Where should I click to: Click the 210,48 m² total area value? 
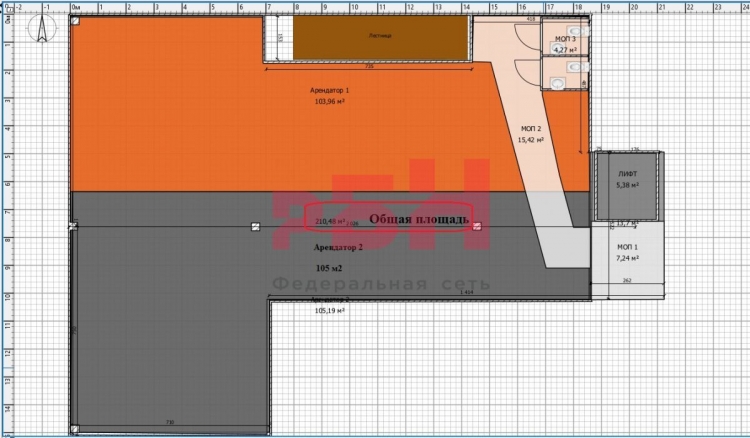[330, 221]
